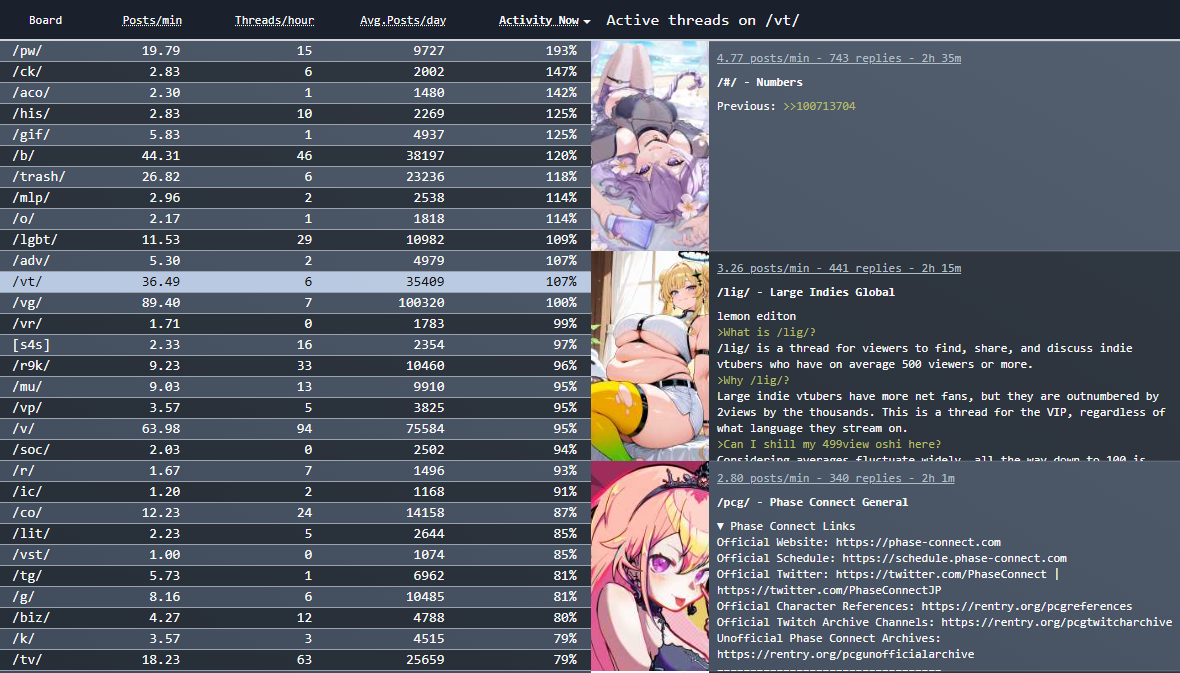Select the /tg/ board row
The image size is (1180, 673).
pyautogui.click(x=295, y=576)
